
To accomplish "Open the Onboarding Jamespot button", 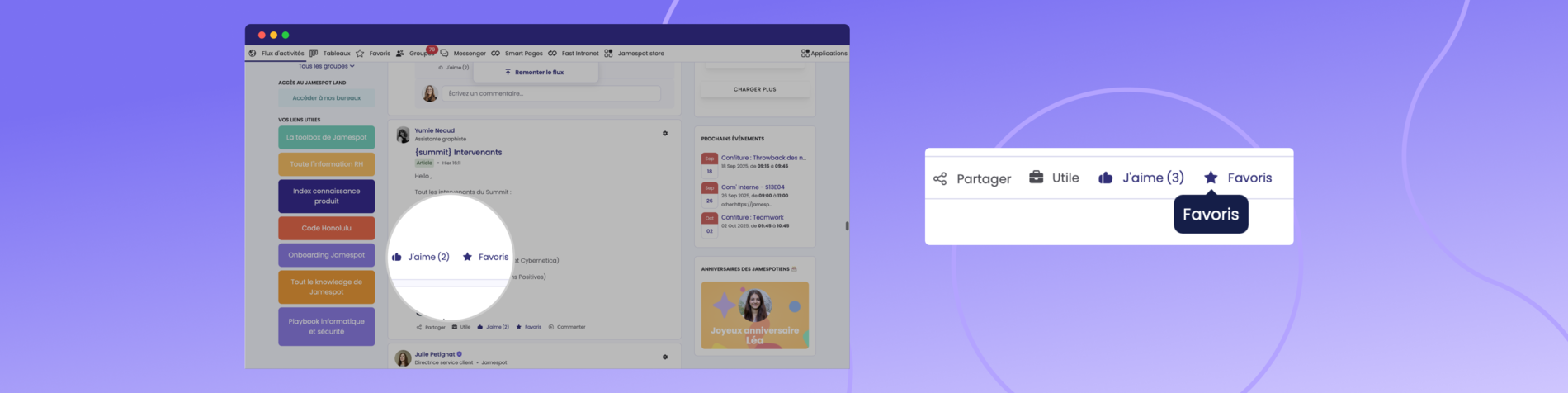I will 326,255.
